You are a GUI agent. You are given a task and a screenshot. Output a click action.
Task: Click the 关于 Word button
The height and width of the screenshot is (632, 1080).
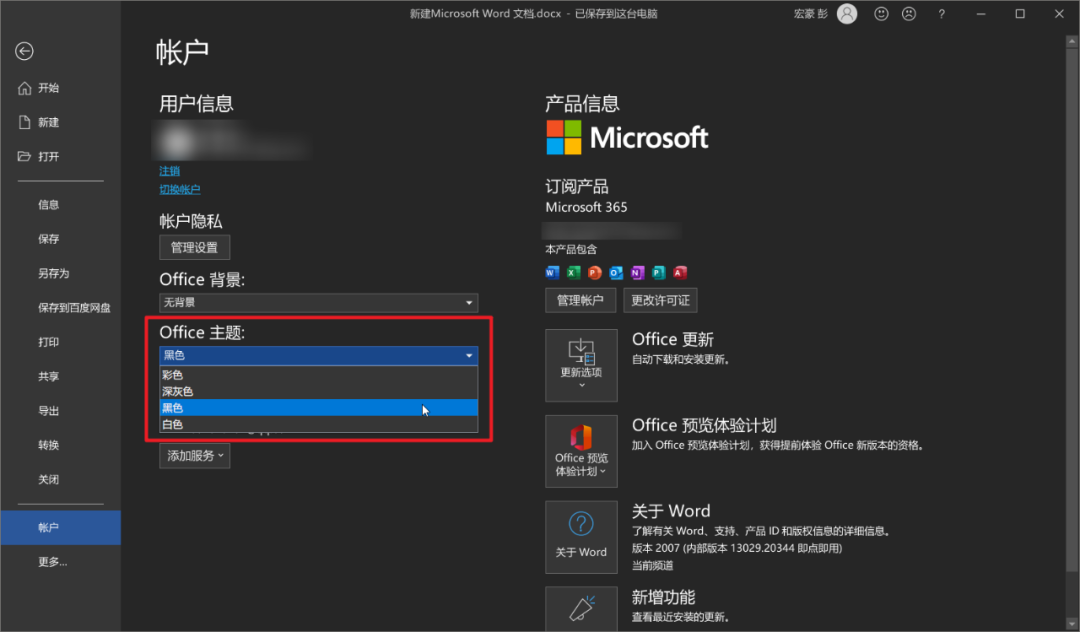(581, 537)
